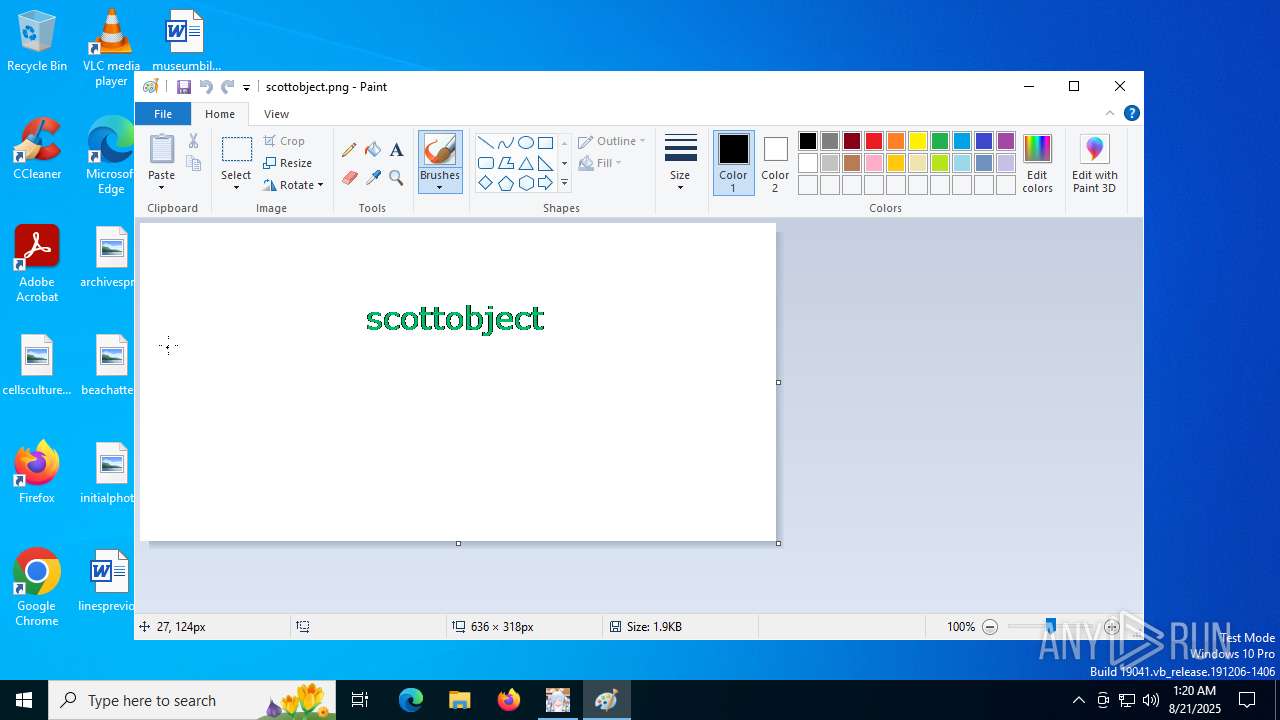The height and width of the screenshot is (720, 1280).
Task: Open the Size thickness dropdown
Action: [x=680, y=163]
